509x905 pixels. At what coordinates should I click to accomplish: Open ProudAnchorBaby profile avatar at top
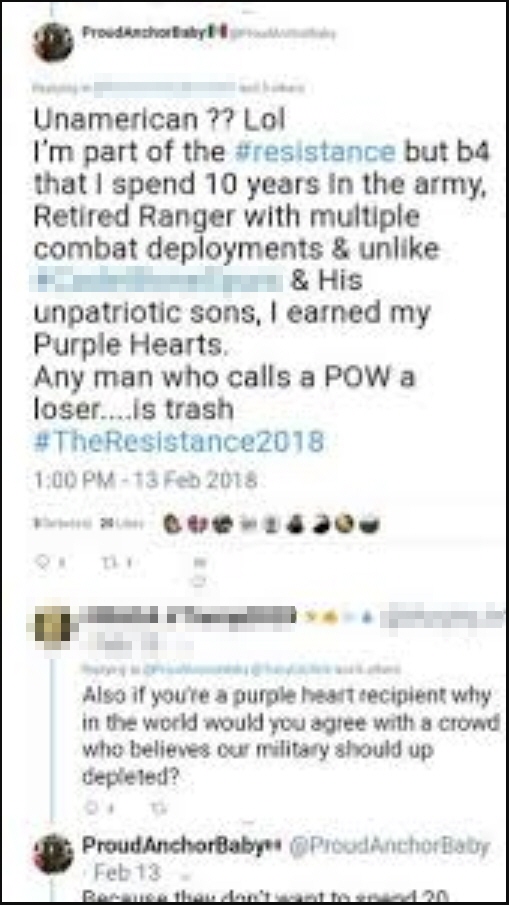pyautogui.click(x=53, y=42)
